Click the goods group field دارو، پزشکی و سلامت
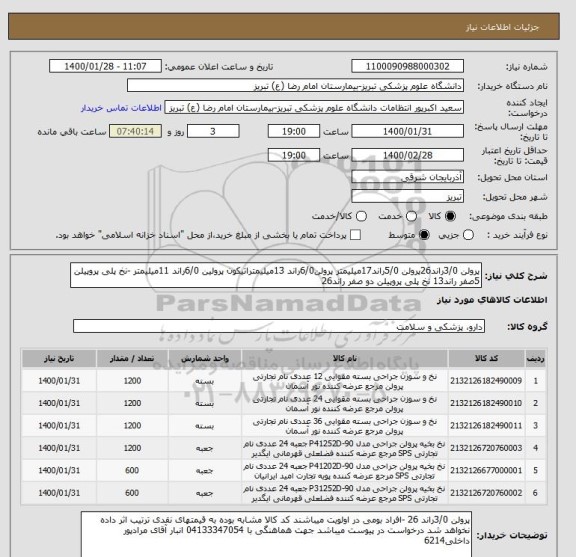Image resolution: width=576 pixels, height=557 pixels. click(x=279, y=326)
